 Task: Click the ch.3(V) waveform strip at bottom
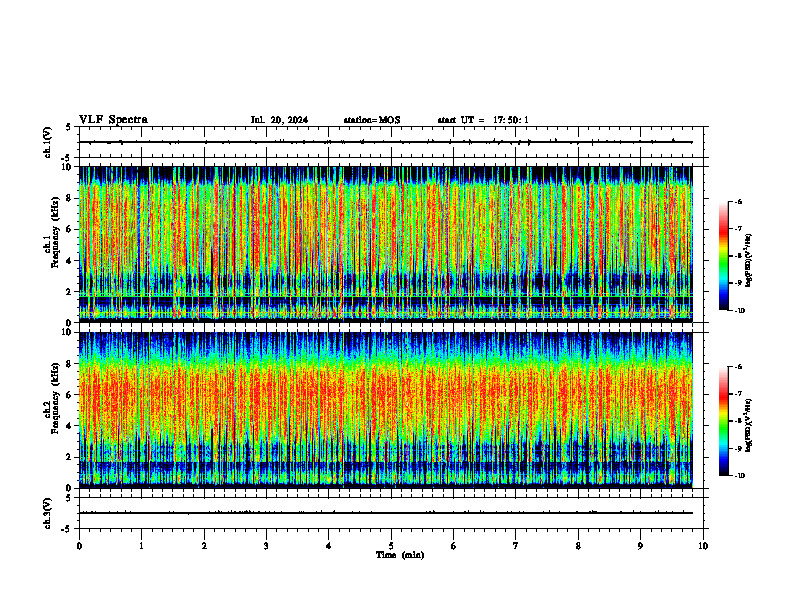(x=391, y=513)
